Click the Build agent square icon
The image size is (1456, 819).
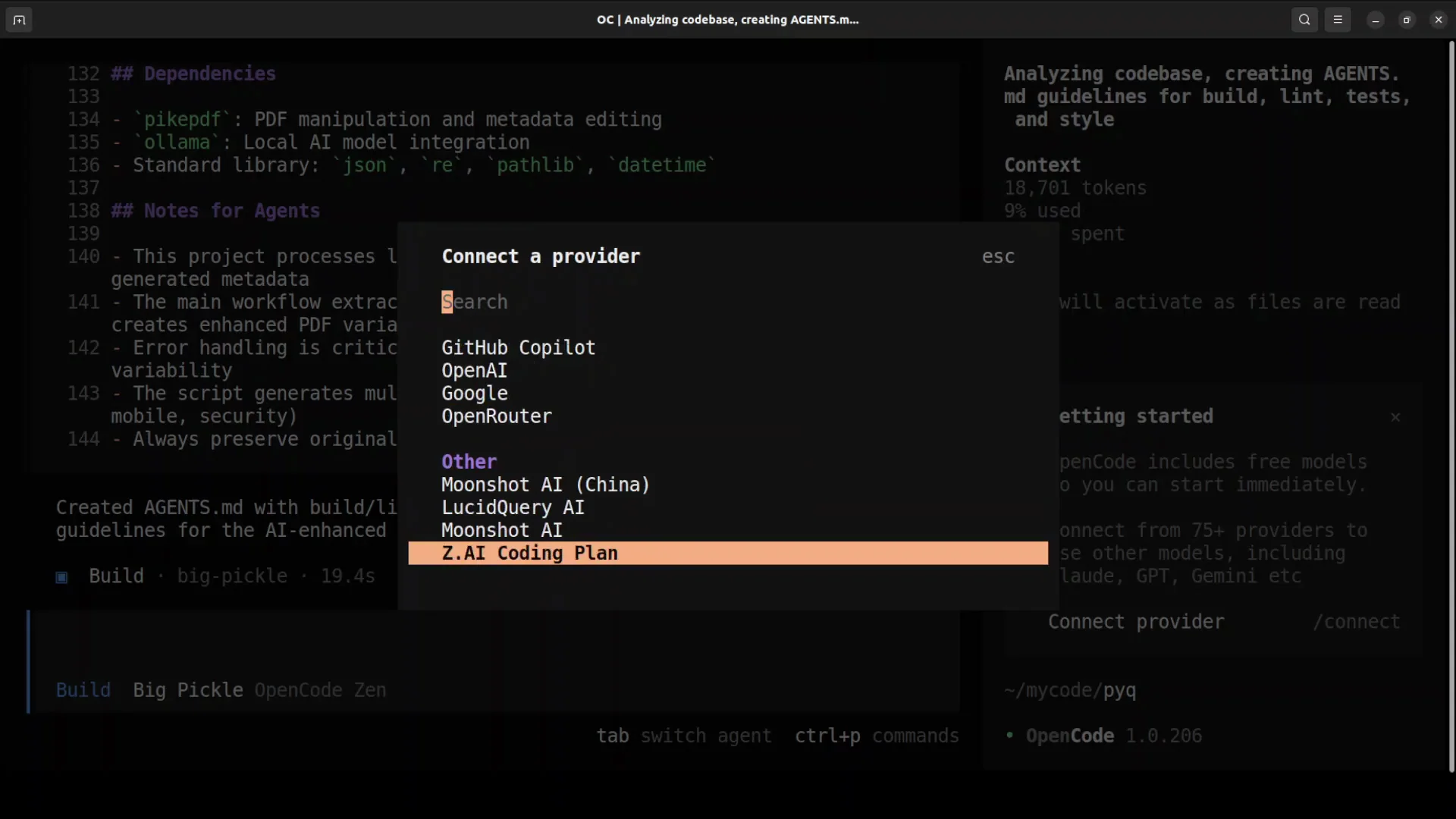[62, 577]
